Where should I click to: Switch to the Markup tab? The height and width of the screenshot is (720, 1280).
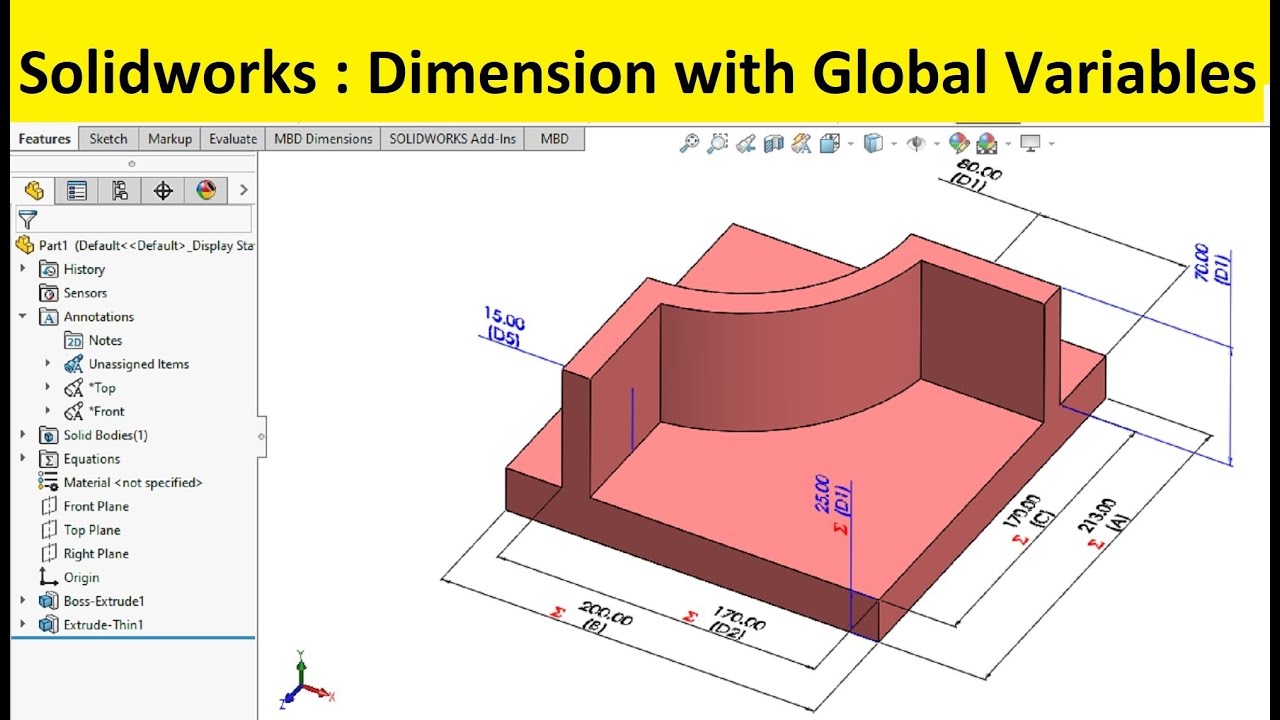point(169,139)
